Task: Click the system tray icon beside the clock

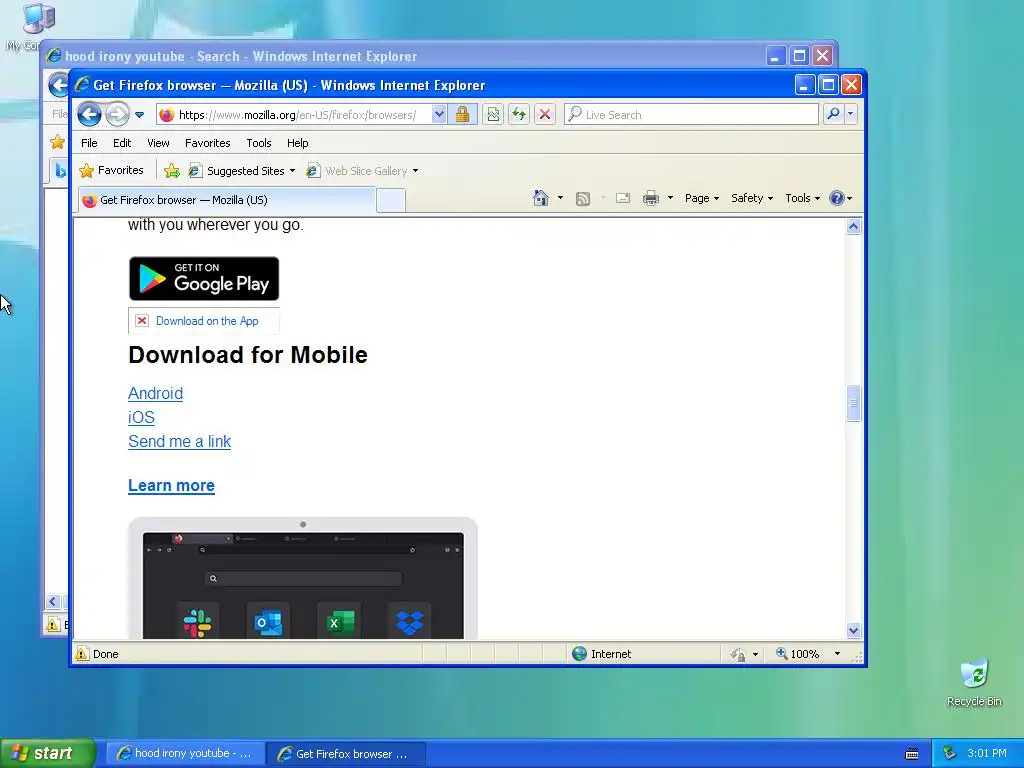Action: click(x=949, y=753)
